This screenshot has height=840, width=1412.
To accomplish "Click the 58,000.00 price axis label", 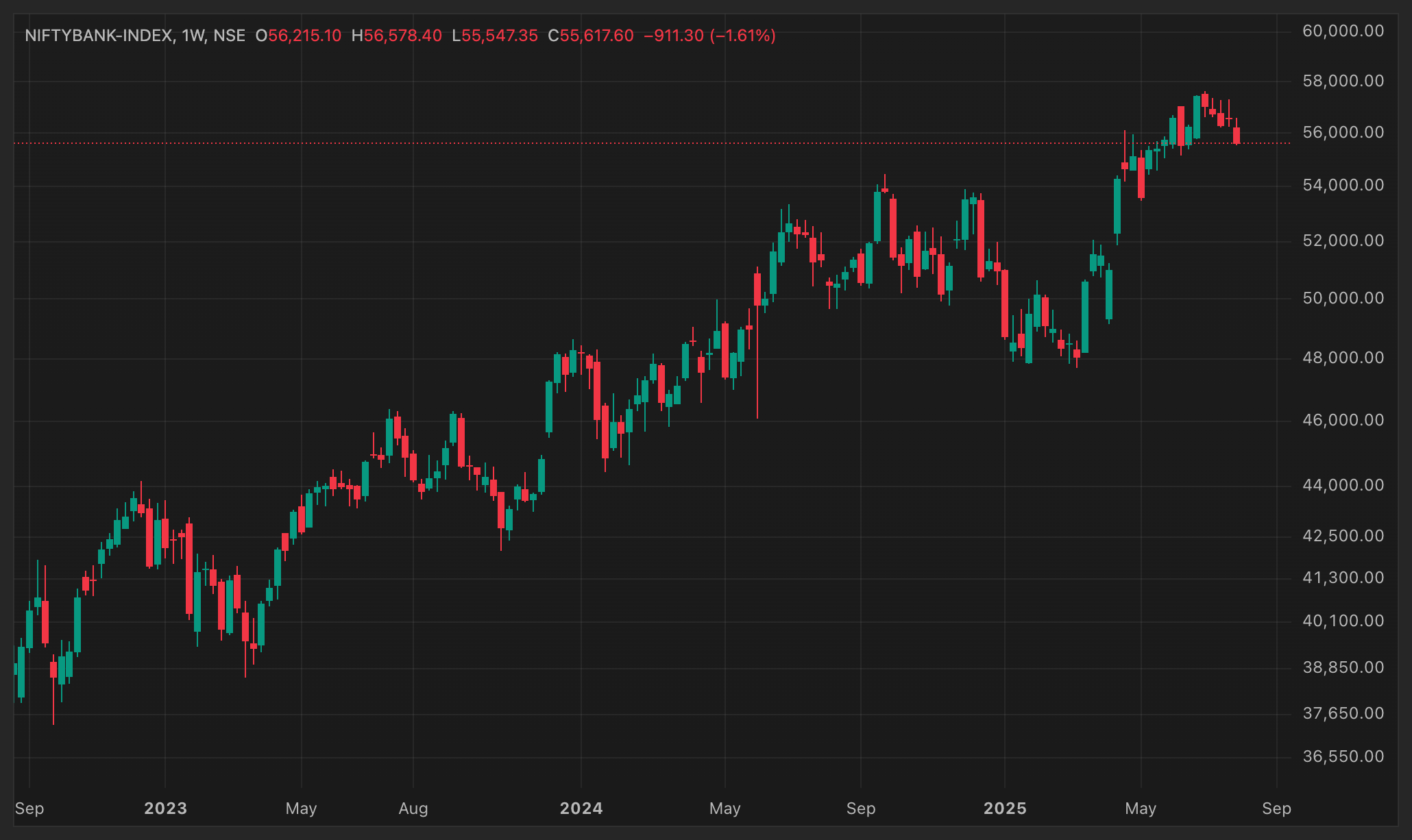I will (1343, 81).
